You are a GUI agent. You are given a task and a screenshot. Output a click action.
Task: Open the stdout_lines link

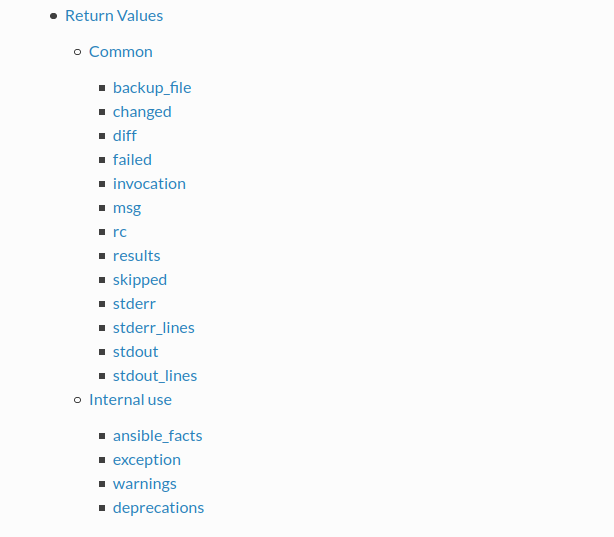155,376
